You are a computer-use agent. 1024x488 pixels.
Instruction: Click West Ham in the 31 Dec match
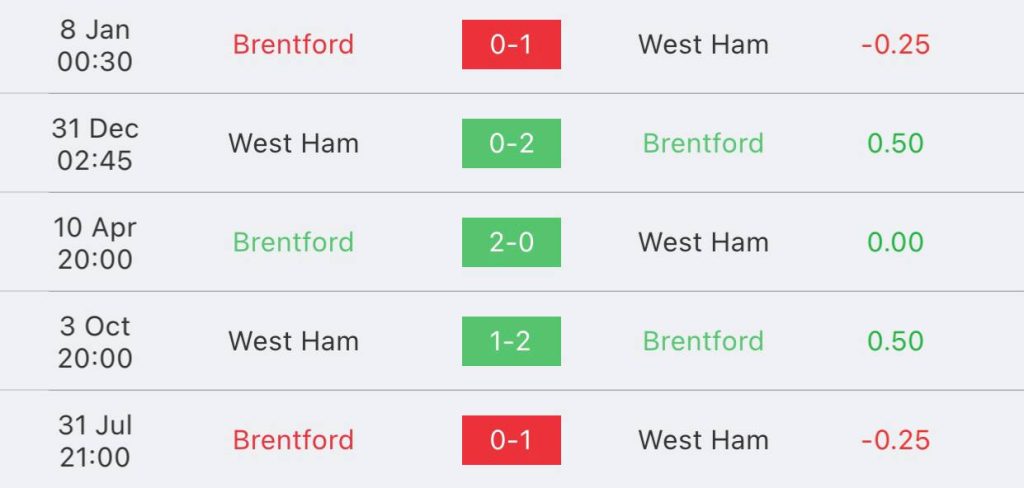click(293, 143)
